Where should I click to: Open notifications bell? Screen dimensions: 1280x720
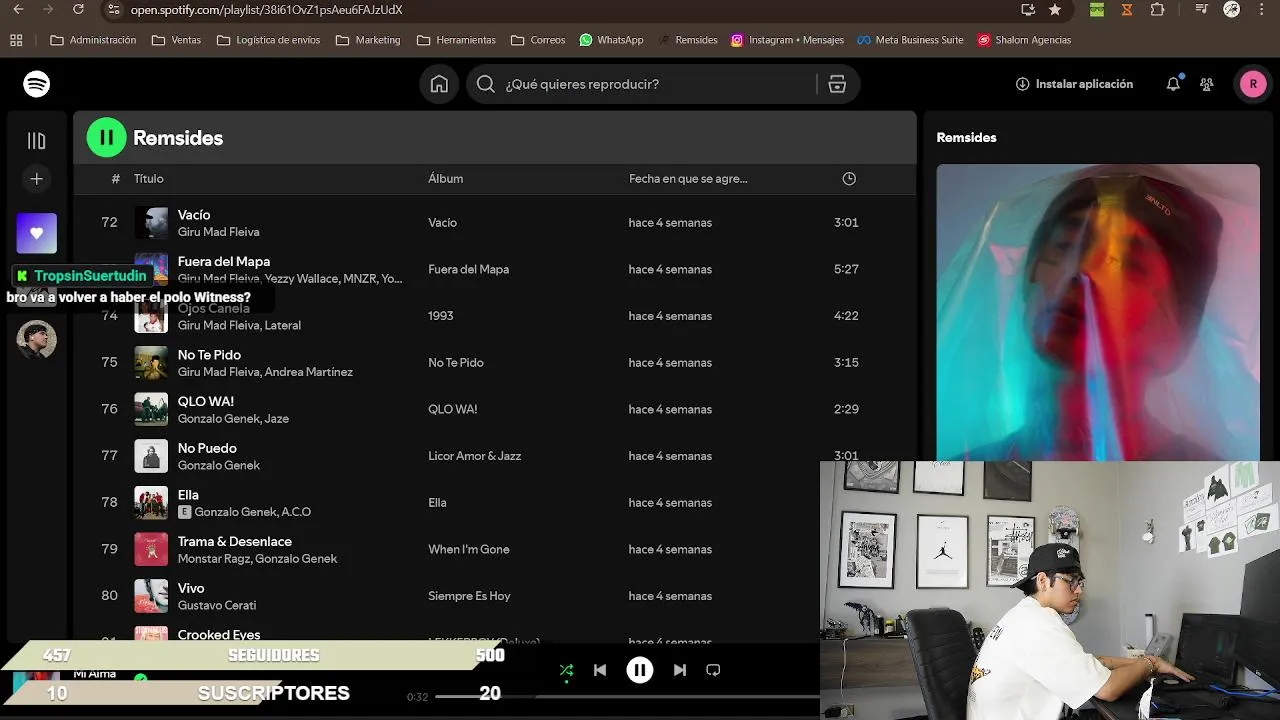(x=1173, y=84)
